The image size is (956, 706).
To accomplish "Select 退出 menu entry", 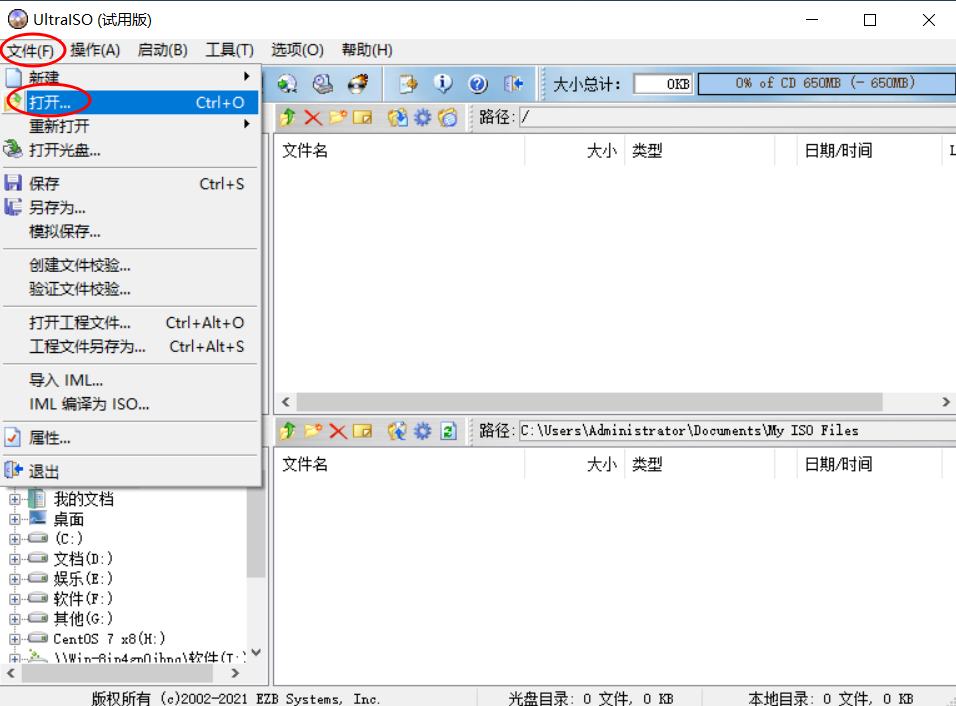I will click(131, 471).
